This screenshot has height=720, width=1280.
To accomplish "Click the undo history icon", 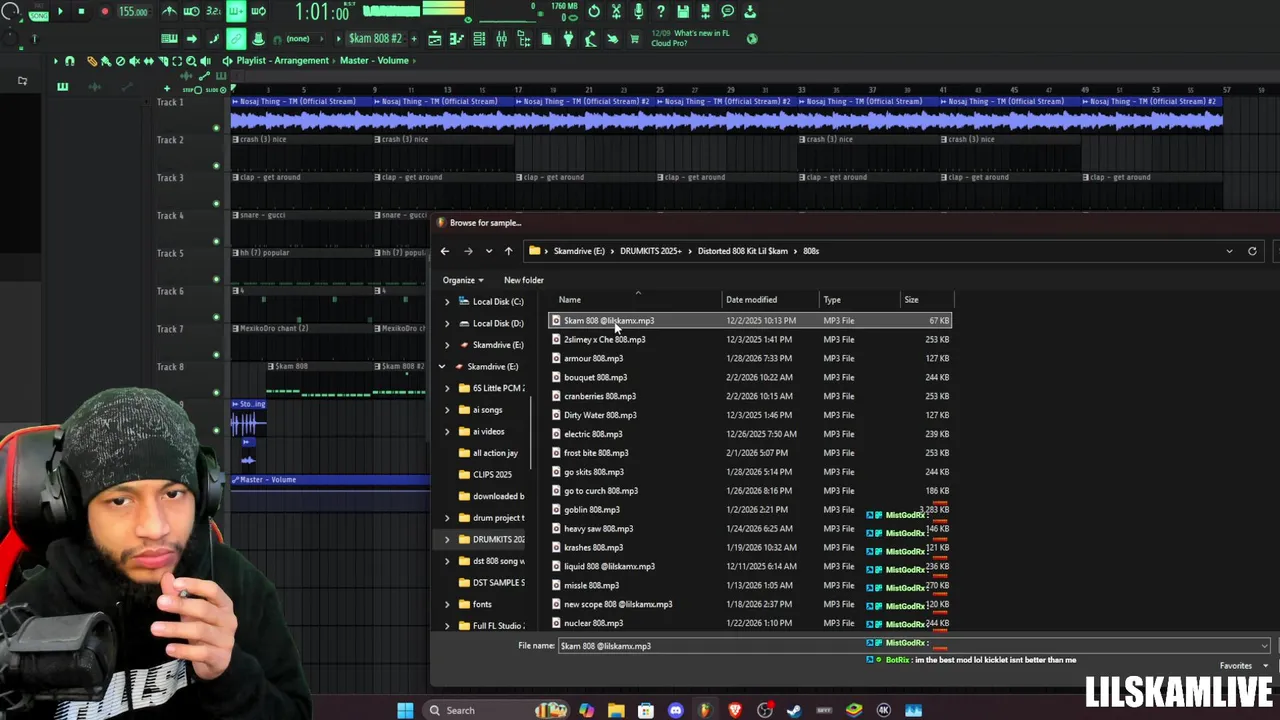I will click(x=594, y=12).
